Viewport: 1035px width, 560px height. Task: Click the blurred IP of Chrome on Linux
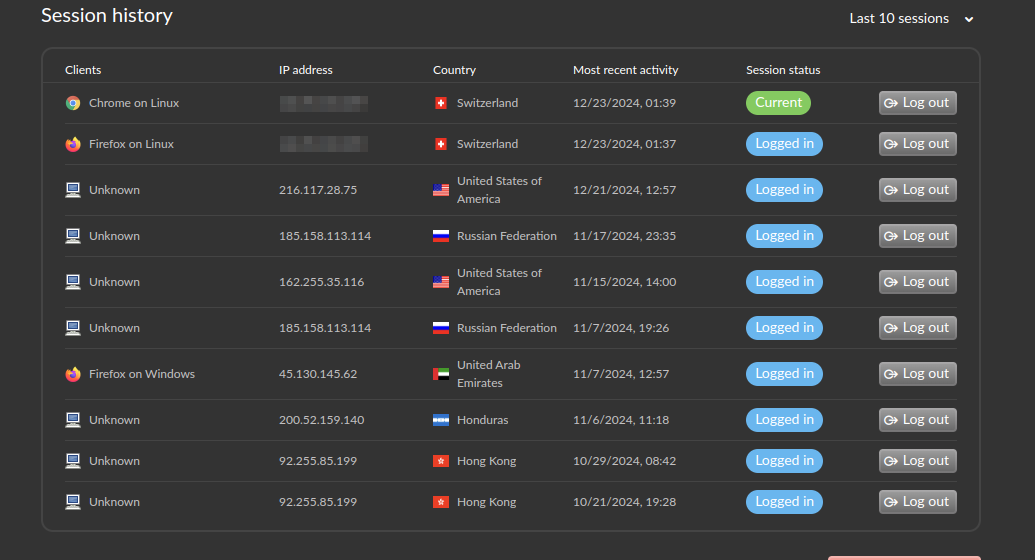(x=323, y=103)
